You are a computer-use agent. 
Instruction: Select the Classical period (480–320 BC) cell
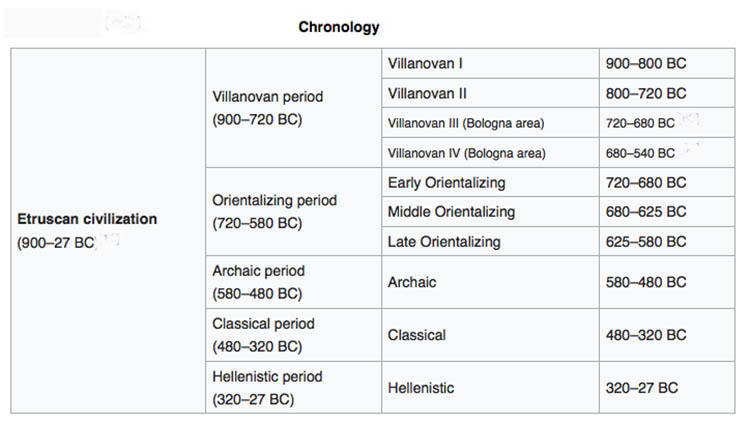(263, 335)
